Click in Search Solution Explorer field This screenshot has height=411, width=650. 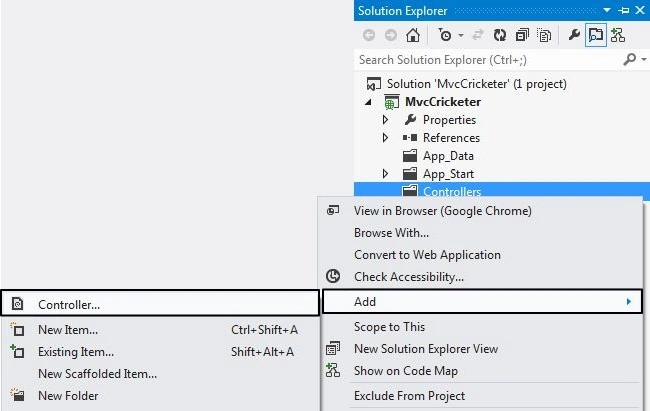coord(487,60)
